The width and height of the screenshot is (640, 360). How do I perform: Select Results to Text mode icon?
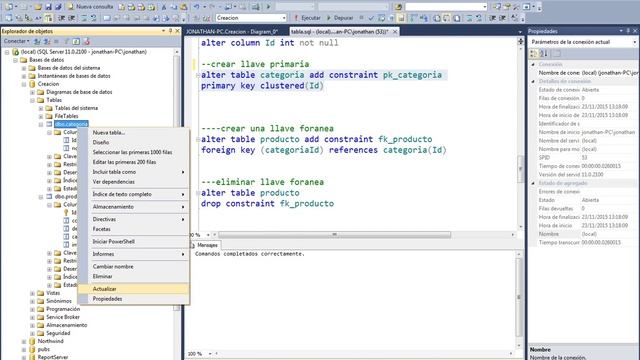437,18
